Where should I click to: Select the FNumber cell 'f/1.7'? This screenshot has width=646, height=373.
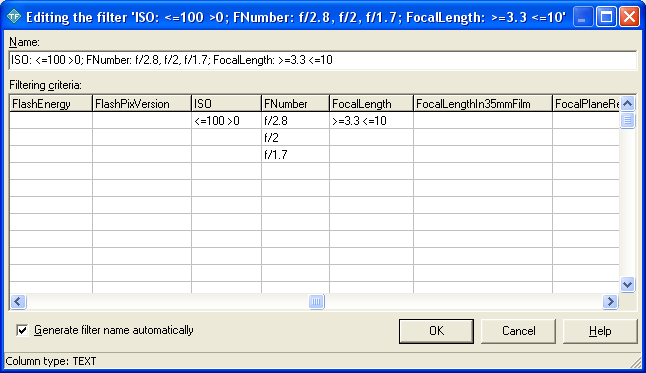point(295,155)
